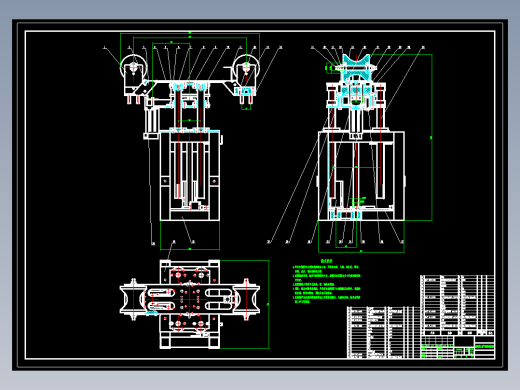The height and width of the screenshot is (390, 520).
Task: Select the front elevation view of the machine
Action: pyautogui.click(x=189, y=137)
